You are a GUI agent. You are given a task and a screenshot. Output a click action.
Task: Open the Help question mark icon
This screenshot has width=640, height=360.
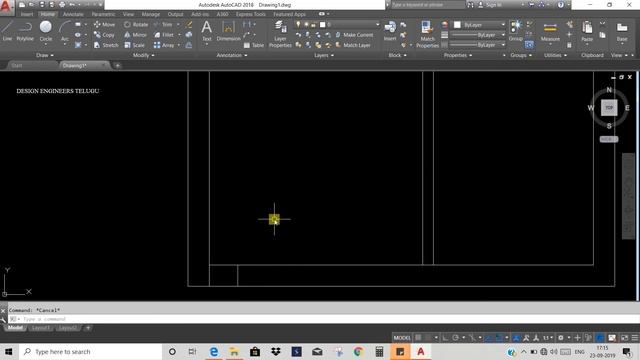(561, 5)
